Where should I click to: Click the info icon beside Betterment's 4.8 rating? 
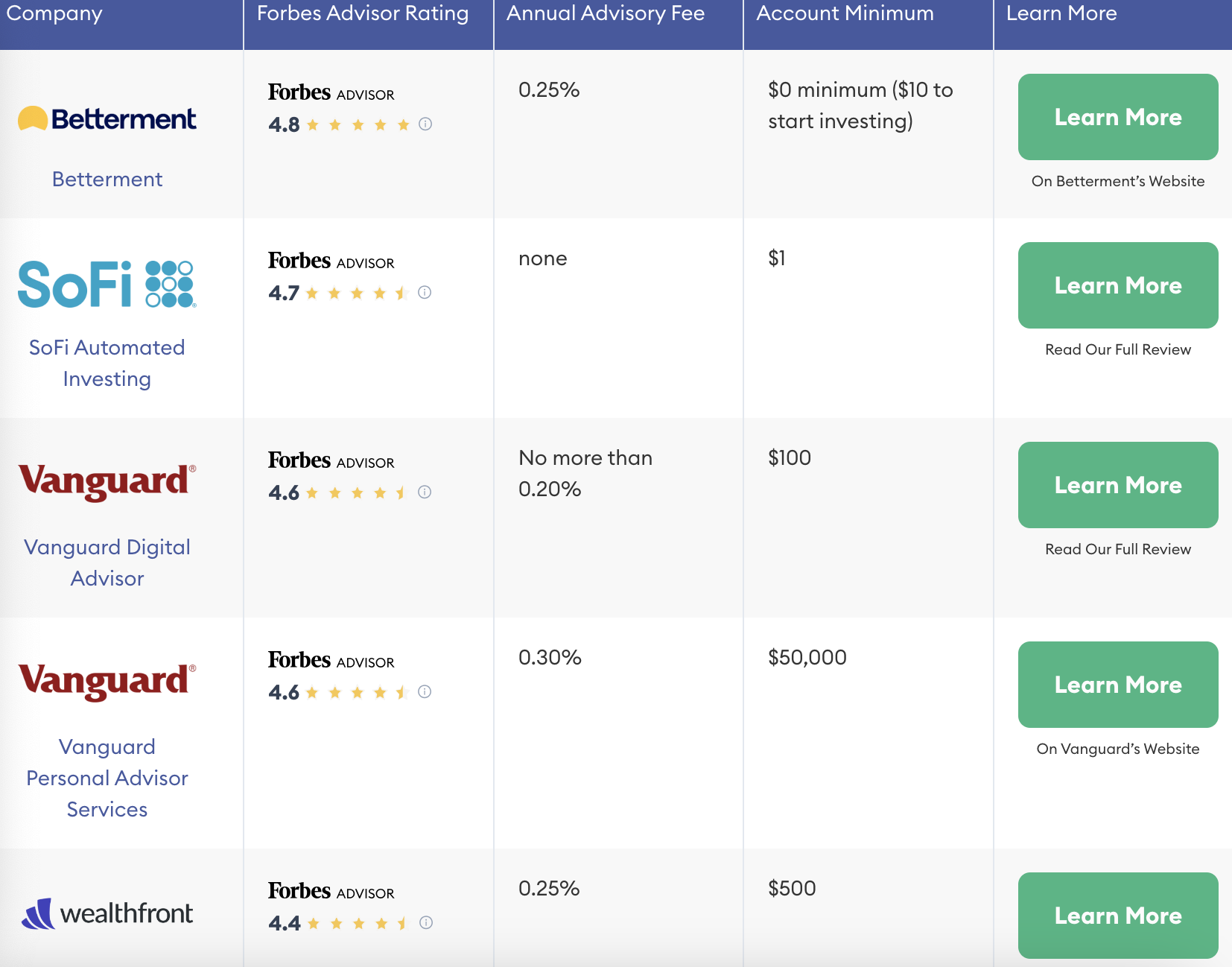point(425,124)
